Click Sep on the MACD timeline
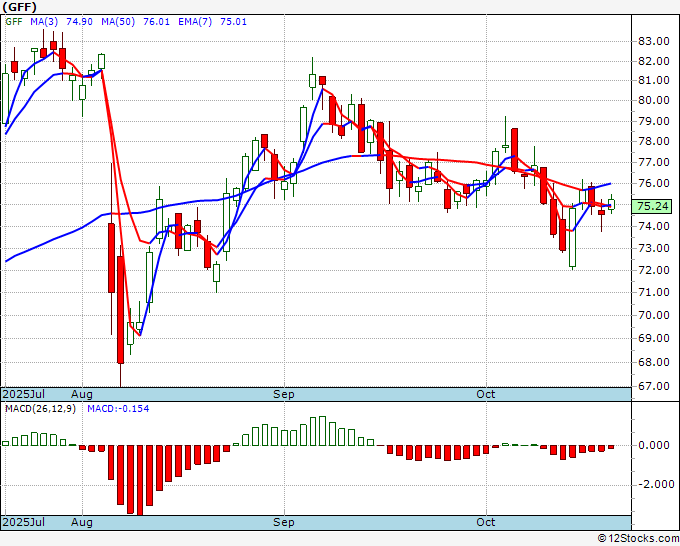 [284, 522]
